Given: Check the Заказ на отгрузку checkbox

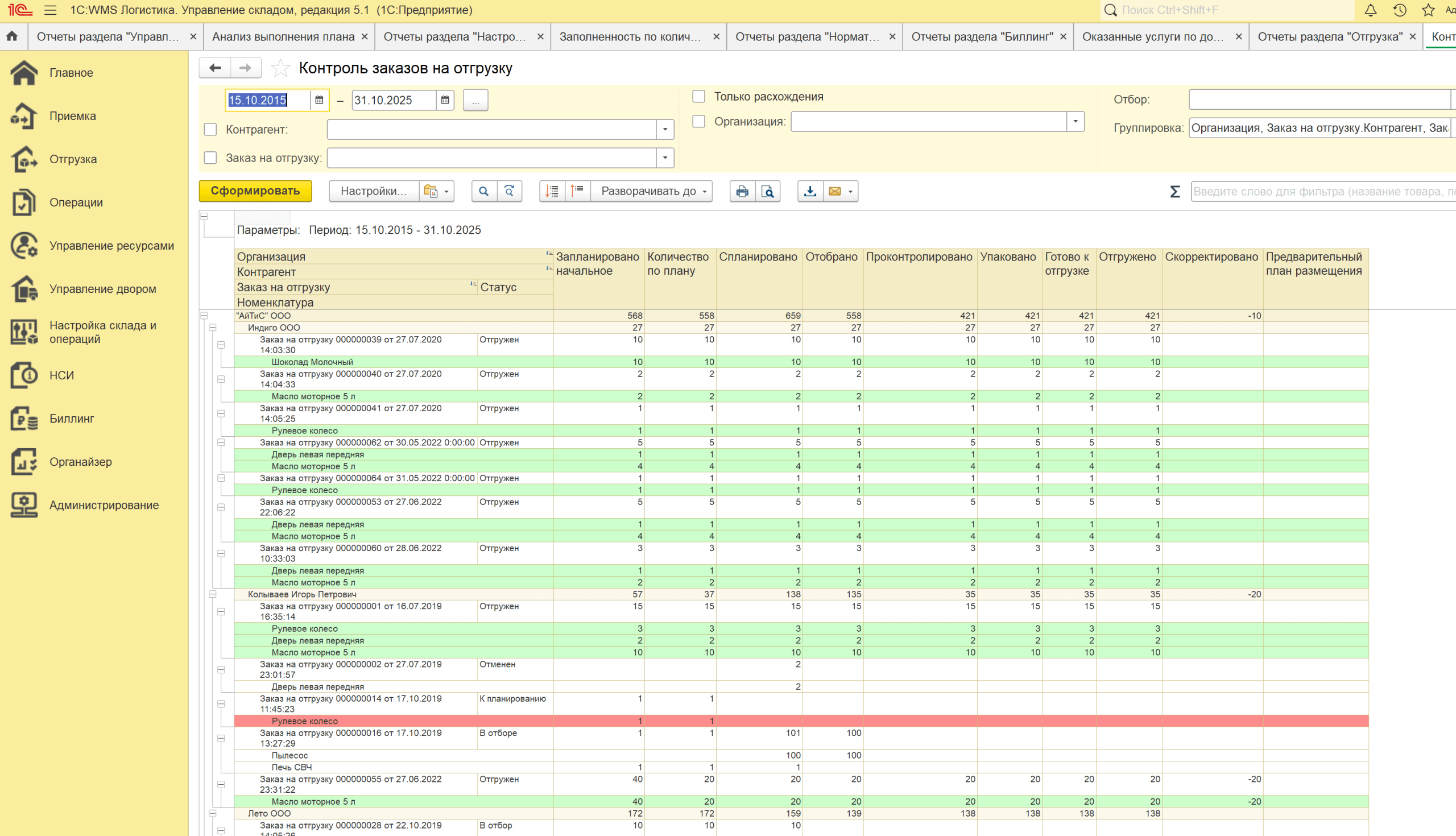Looking at the screenshot, I should tap(210, 158).
